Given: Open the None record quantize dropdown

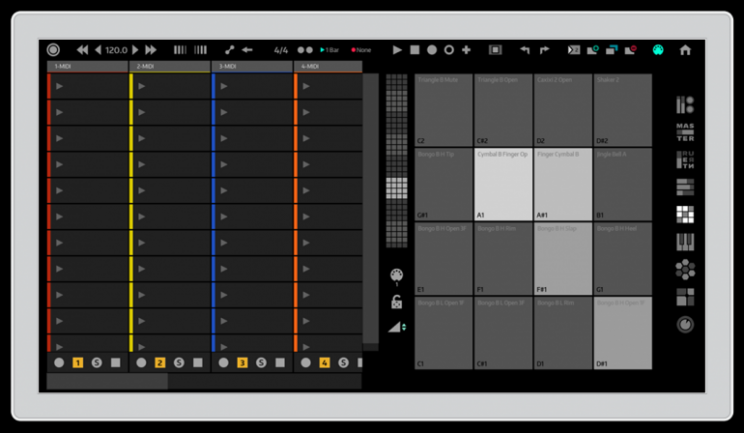Looking at the screenshot, I should click(362, 50).
